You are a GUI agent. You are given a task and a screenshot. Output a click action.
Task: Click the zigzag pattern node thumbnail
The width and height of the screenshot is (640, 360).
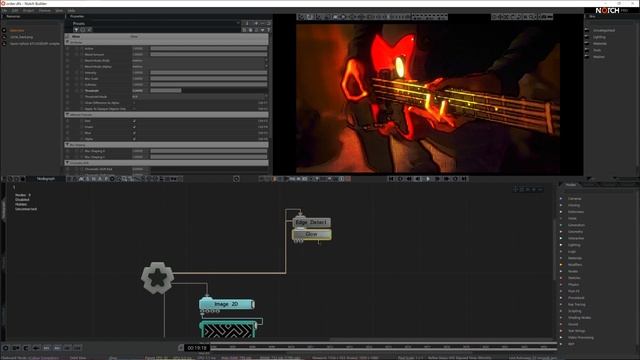229,330
